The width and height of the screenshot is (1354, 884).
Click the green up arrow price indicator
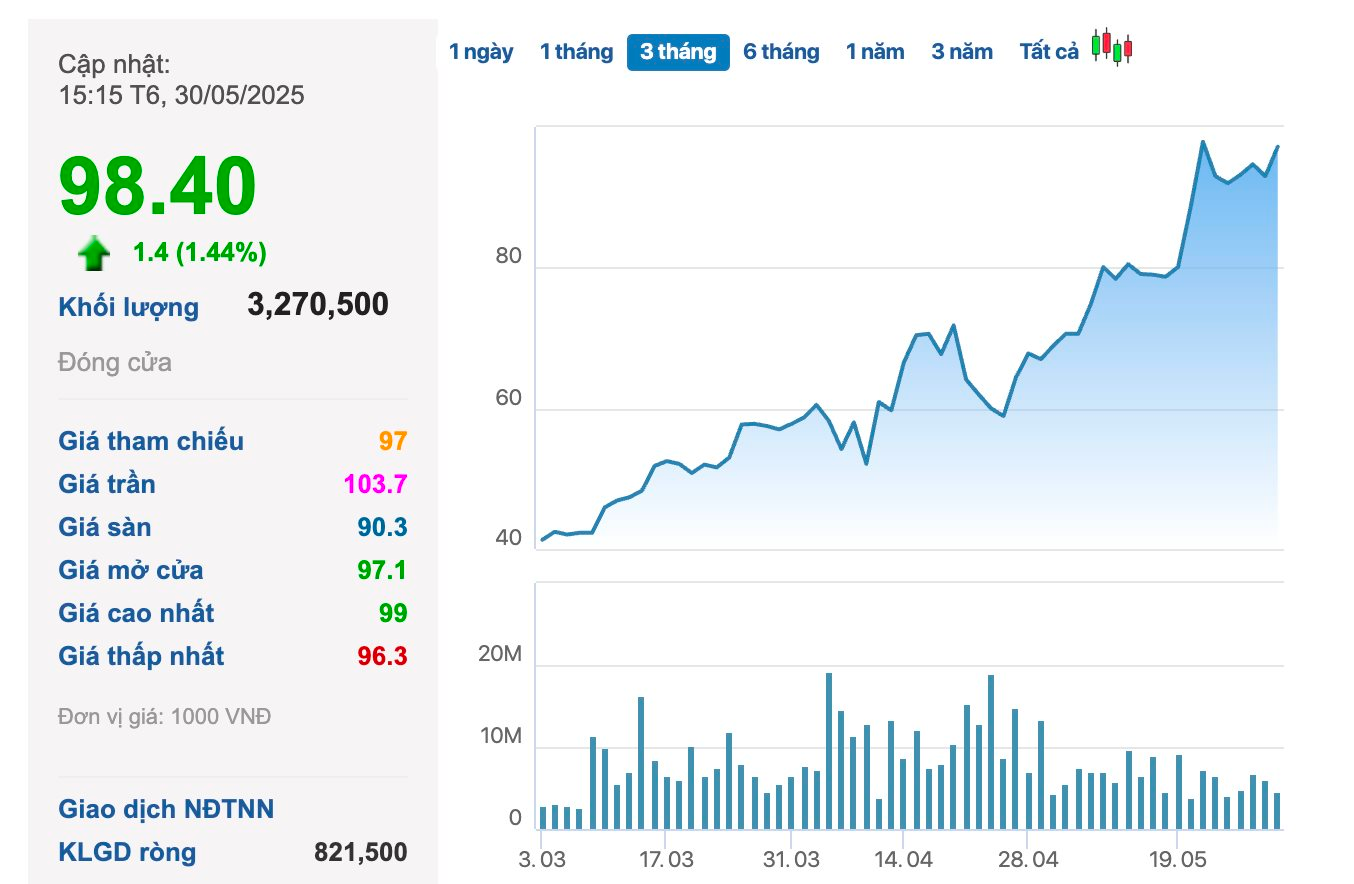pos(94,254)
